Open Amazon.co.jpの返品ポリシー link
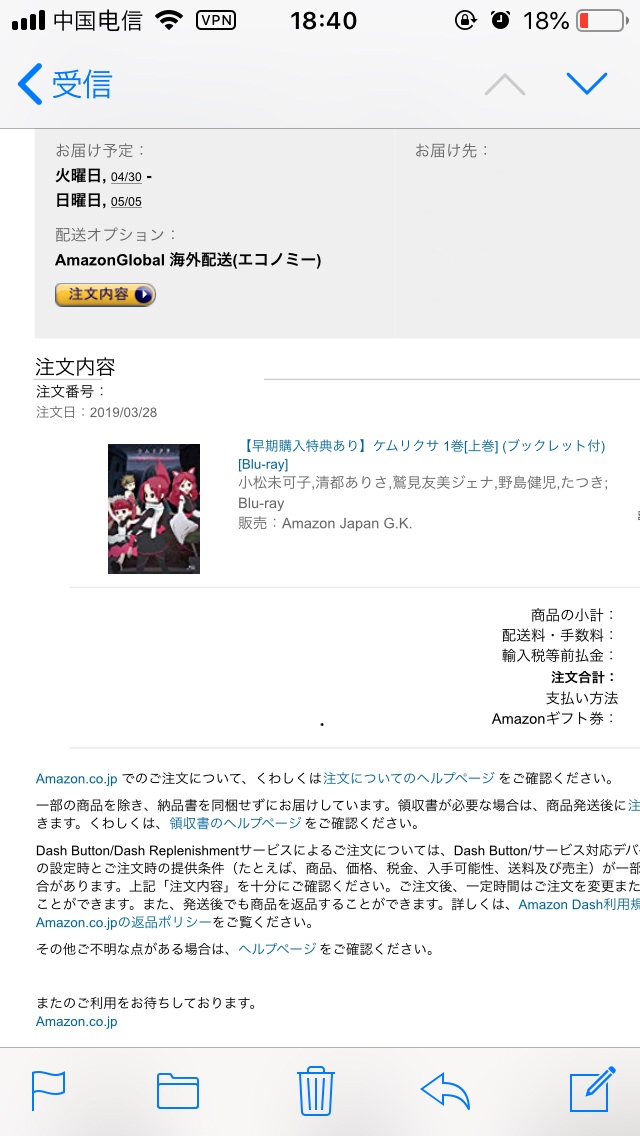The height and width of the screenshot is (1136, 640). [124, 922]
